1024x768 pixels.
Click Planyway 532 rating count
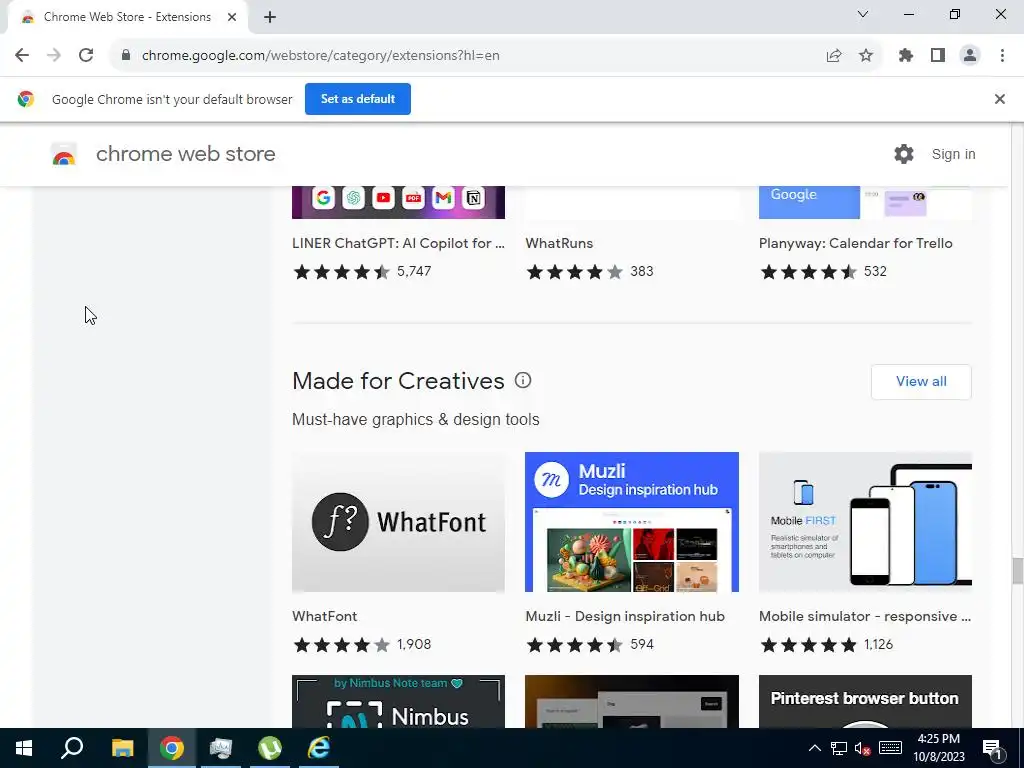[875, 271]
